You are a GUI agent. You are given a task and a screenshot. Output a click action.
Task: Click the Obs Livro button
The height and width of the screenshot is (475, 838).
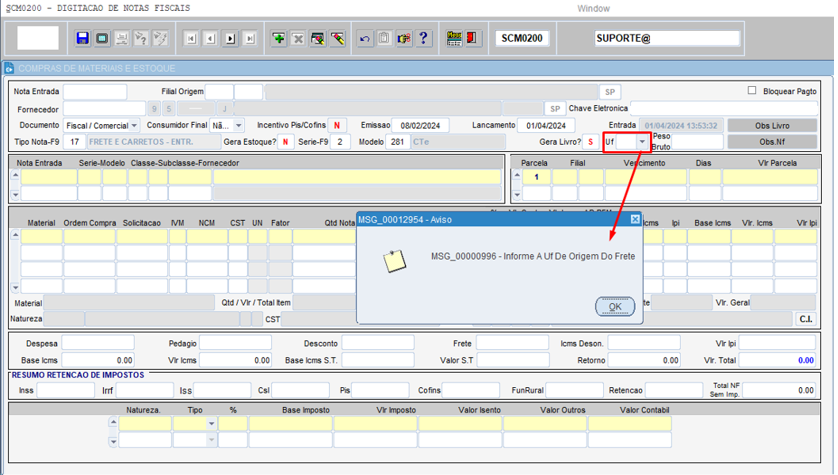coord(772,126)
